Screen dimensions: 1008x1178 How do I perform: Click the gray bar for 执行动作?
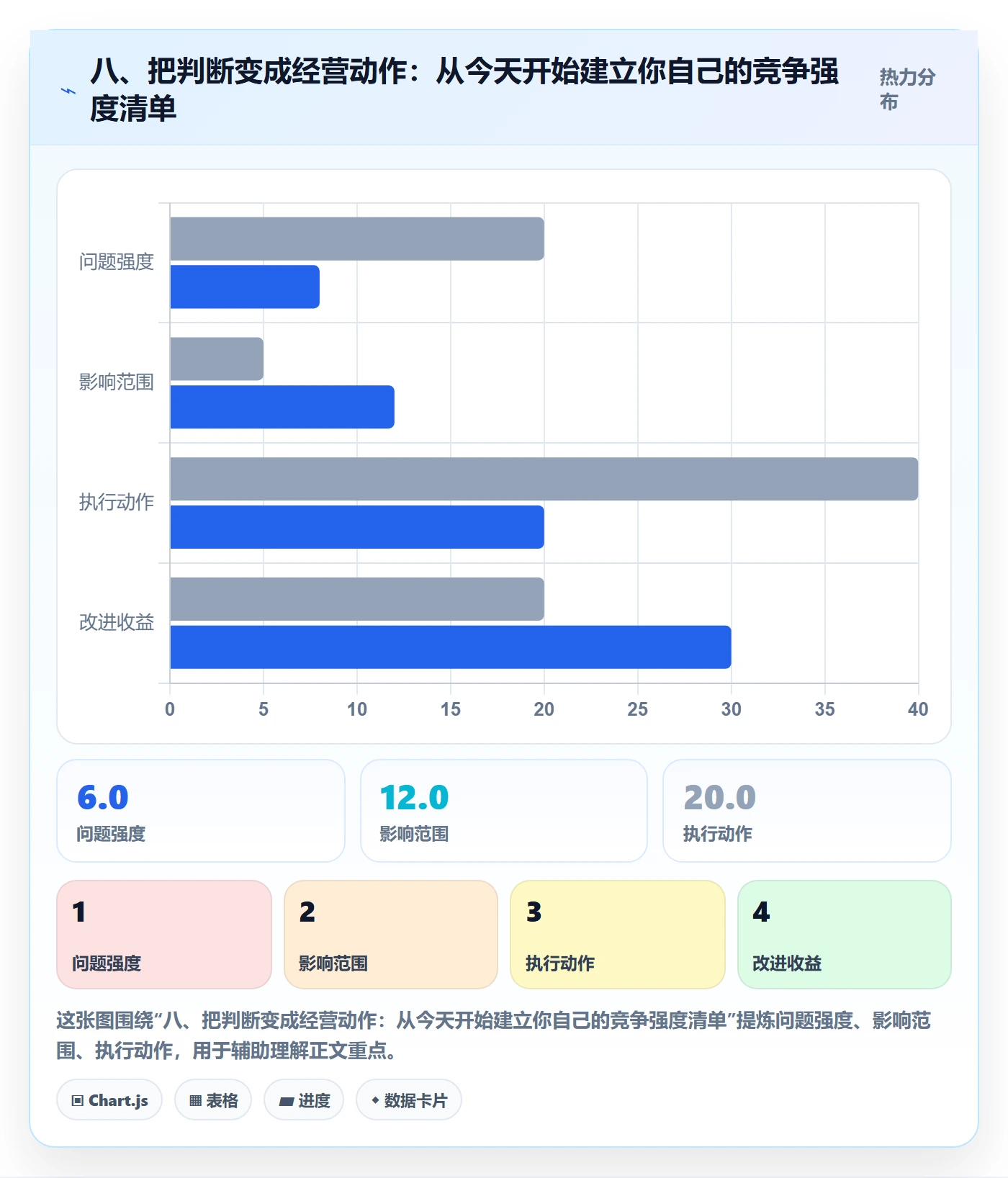[x=544, y=479]
